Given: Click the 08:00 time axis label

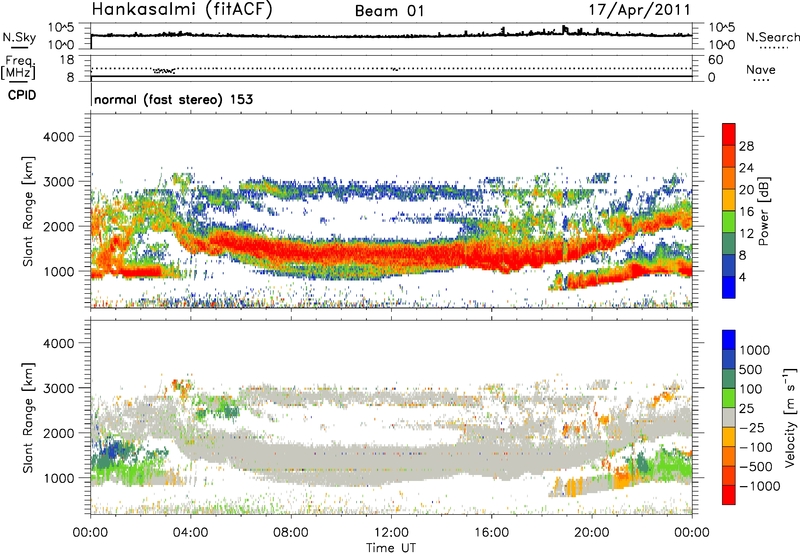Looking at the screenshot, I should (x=291, y=533).
